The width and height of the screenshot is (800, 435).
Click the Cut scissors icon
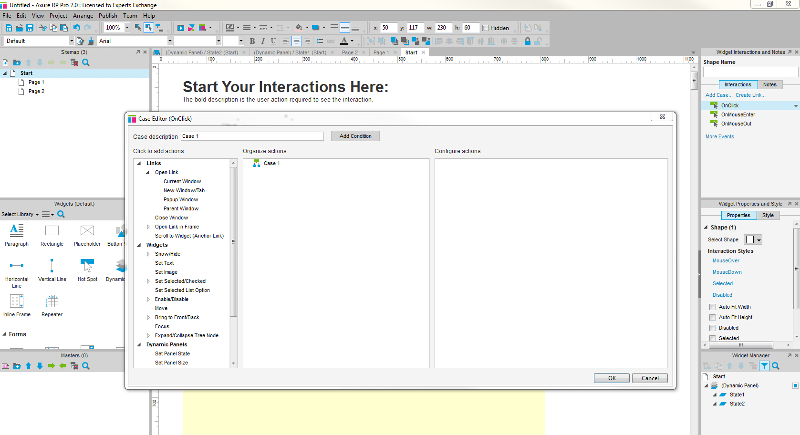coord(43,28)
